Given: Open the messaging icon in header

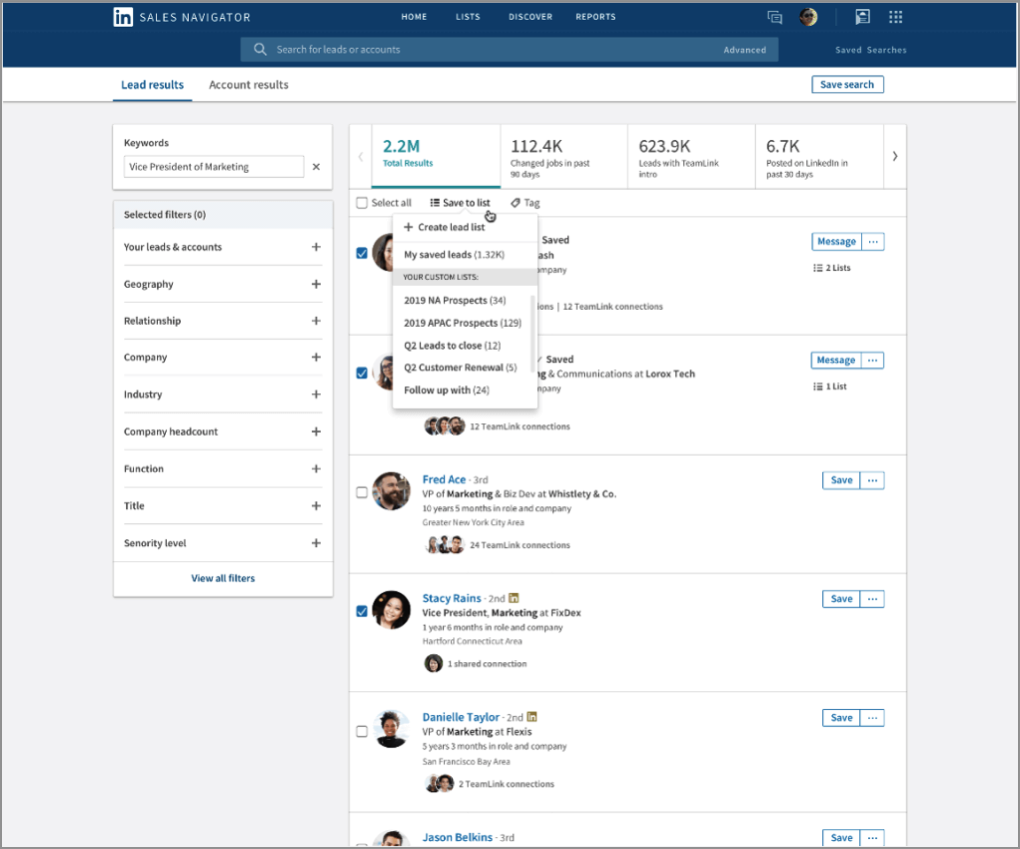Looking at the screenshot, I should [774, 17].
